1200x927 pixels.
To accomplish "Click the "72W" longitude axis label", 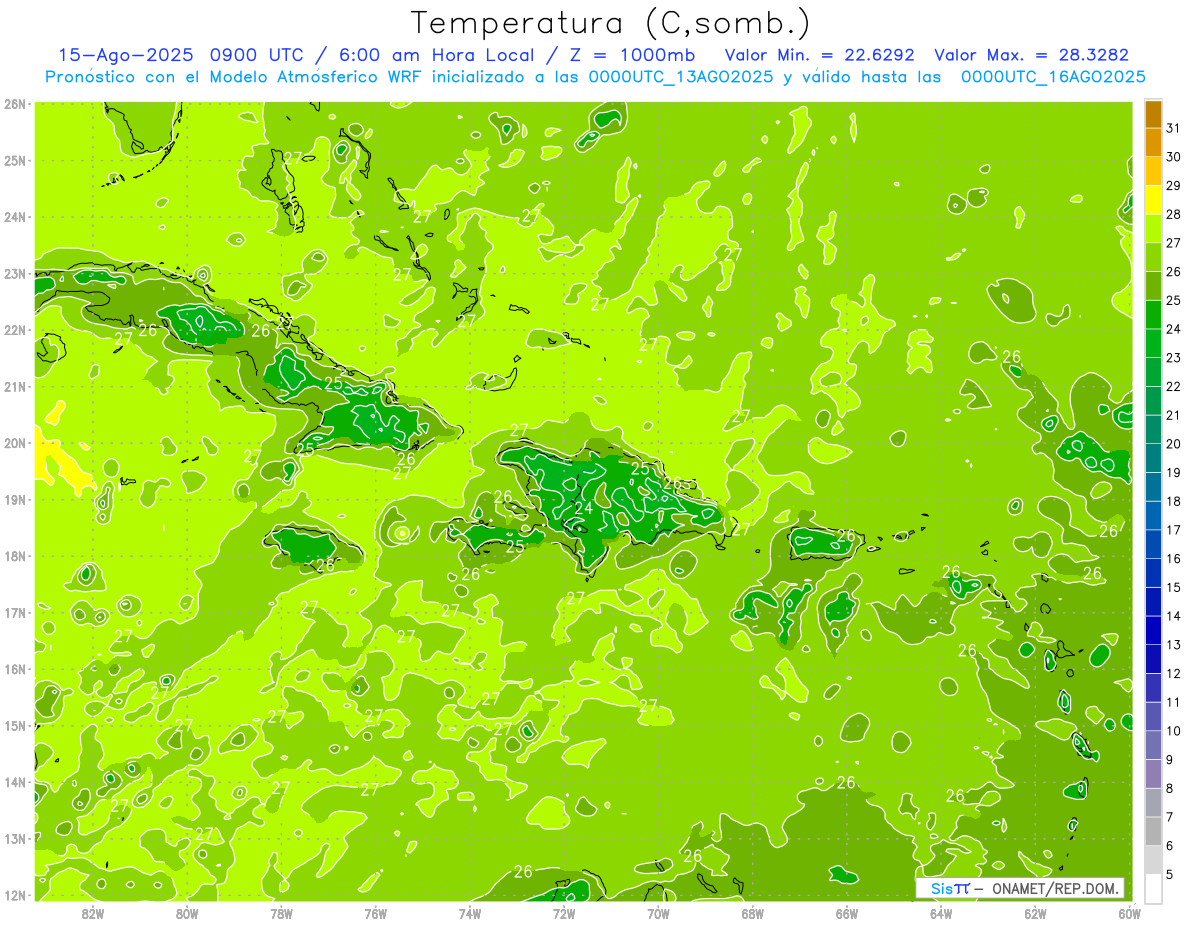I will 564,912.
